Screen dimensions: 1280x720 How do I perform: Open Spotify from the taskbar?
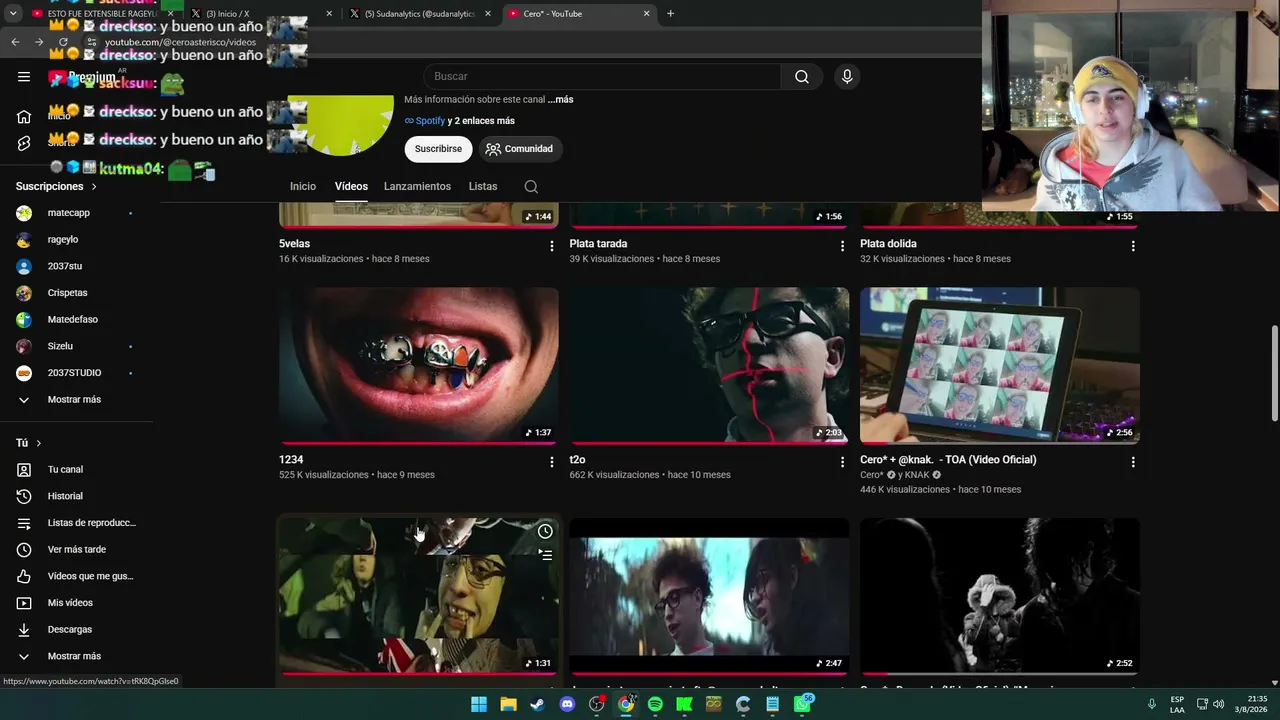[655, 704]
